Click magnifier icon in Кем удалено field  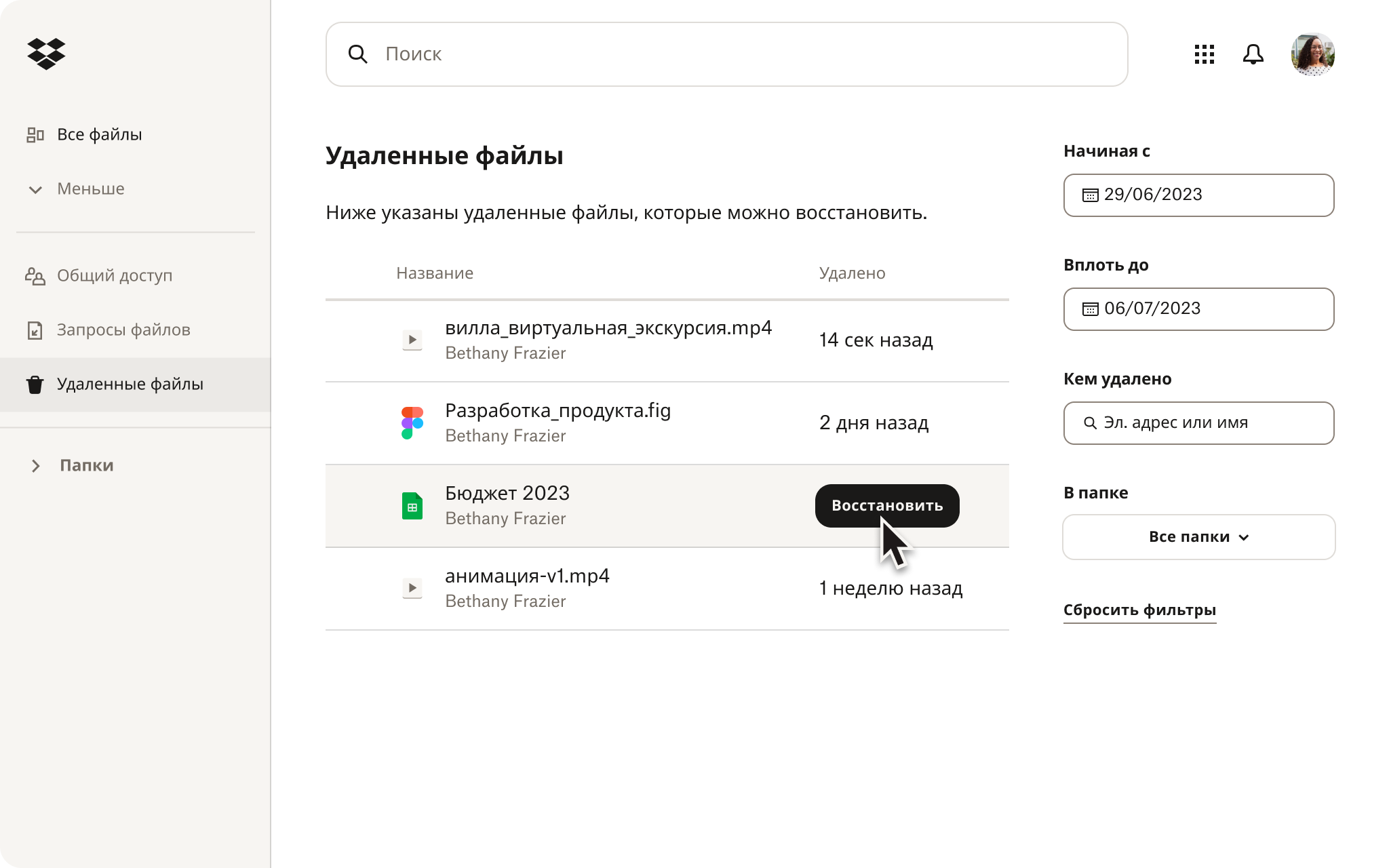tap(1090, 423)
